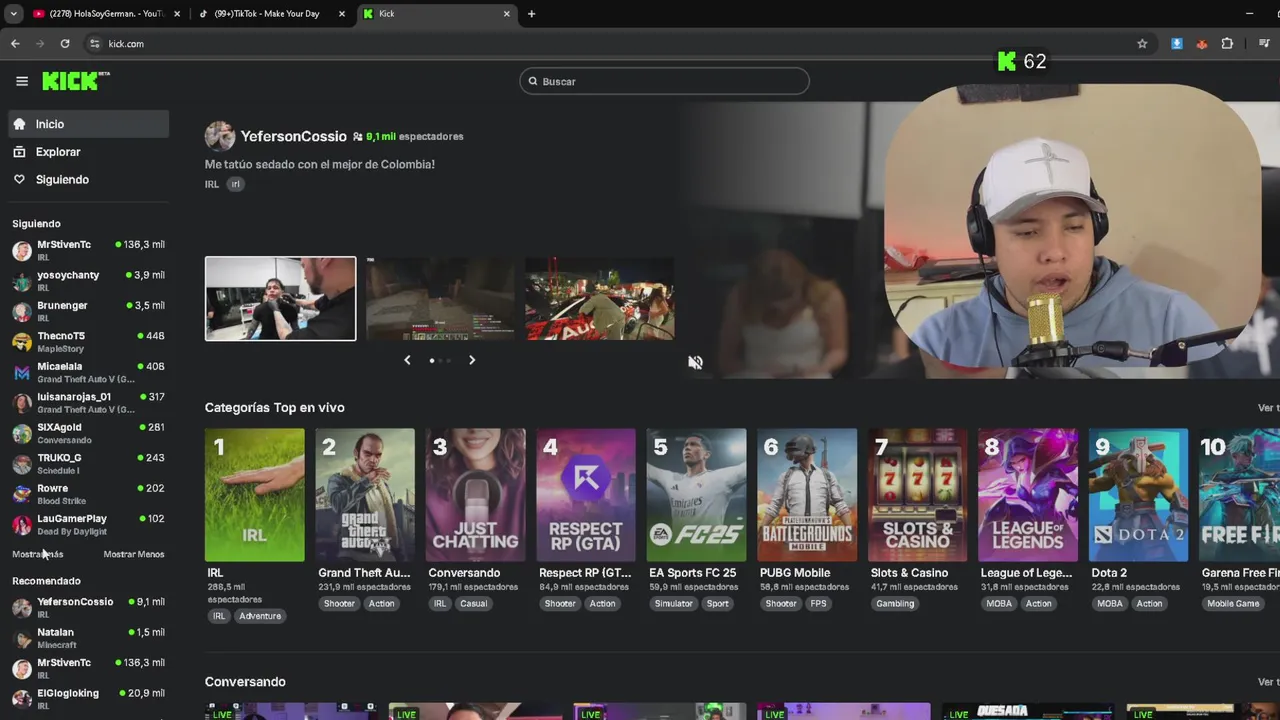Open the IRL category card ranked 1
Viewport: 1280px width, 720px height.
coord(254,495)
